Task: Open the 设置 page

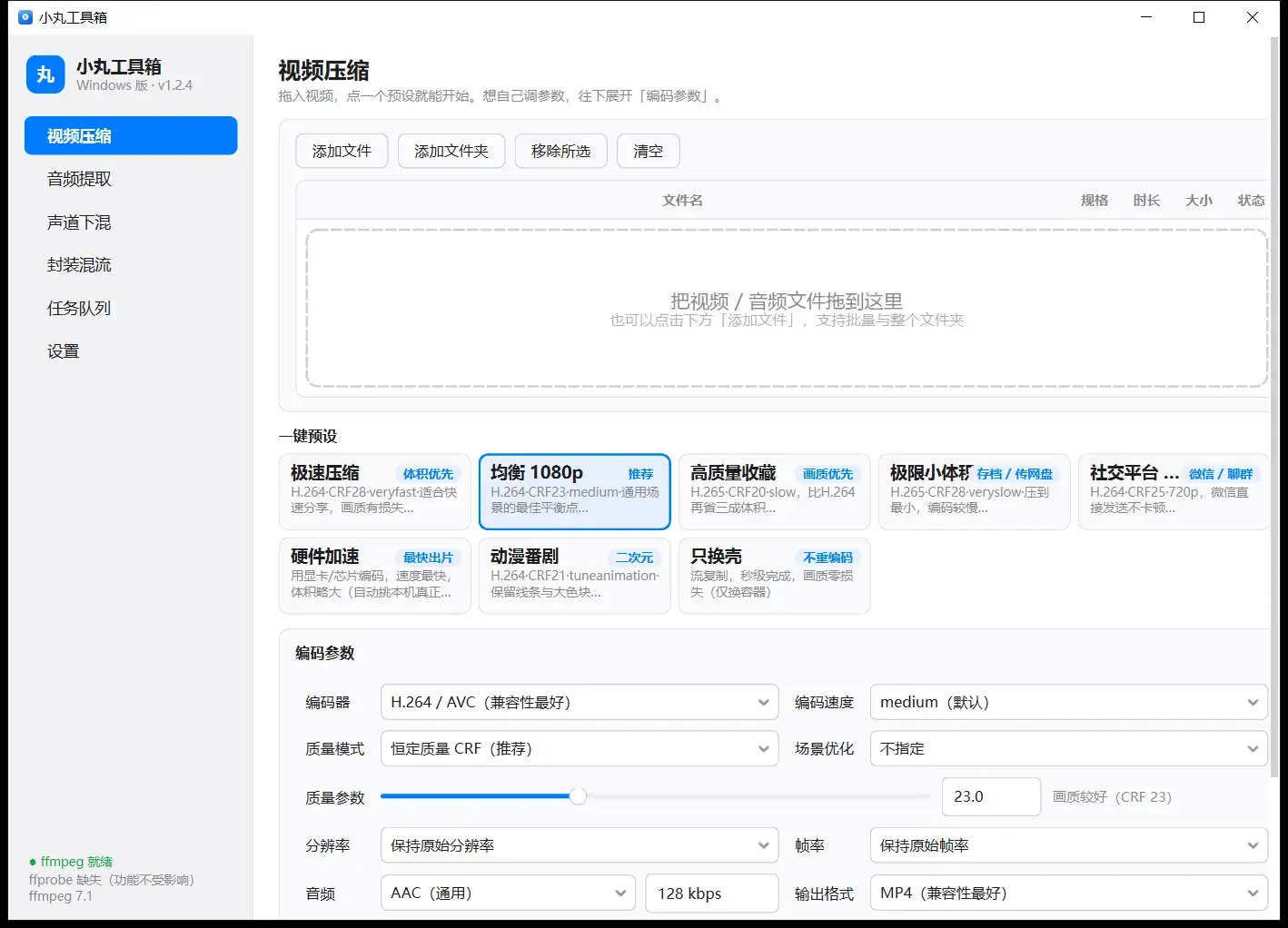Action: pyautogui.click(x=131, y=351)
